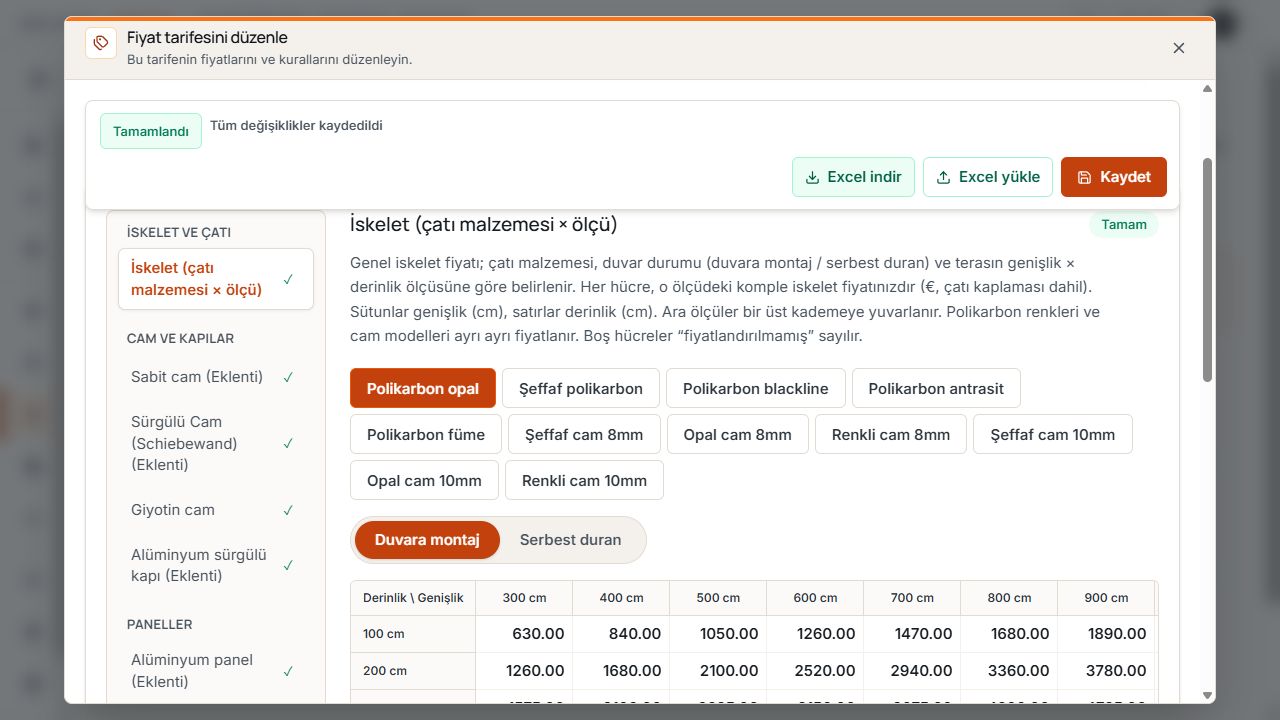Edit the 2100.00 cell in 200 cm row

coord(718,671)
